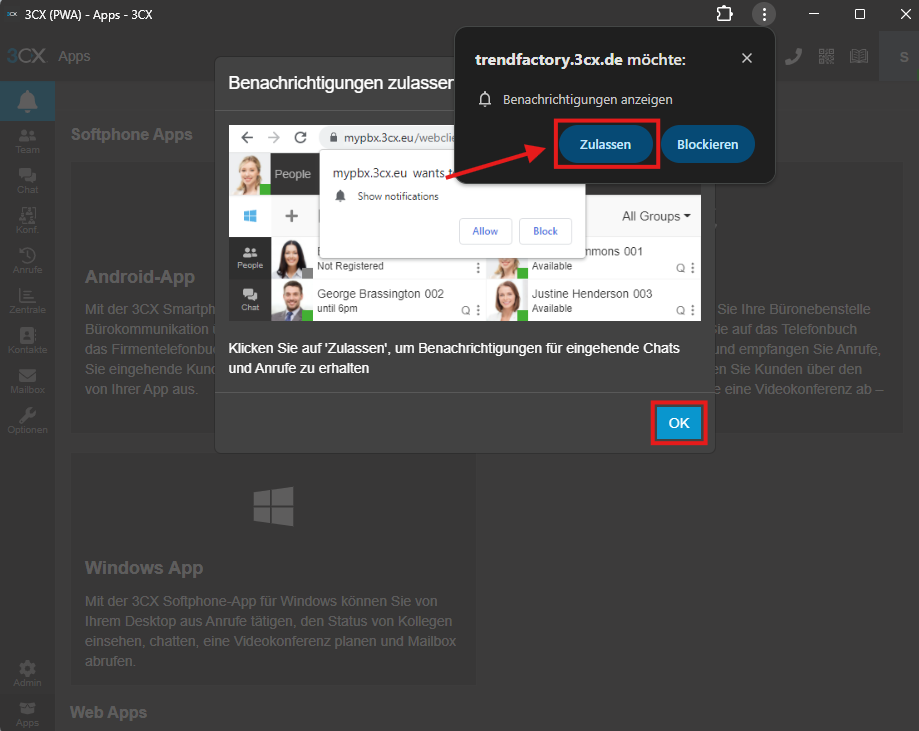Open the Chat sidebar section
Screen dimensions: 919x731
coord(27,181)
